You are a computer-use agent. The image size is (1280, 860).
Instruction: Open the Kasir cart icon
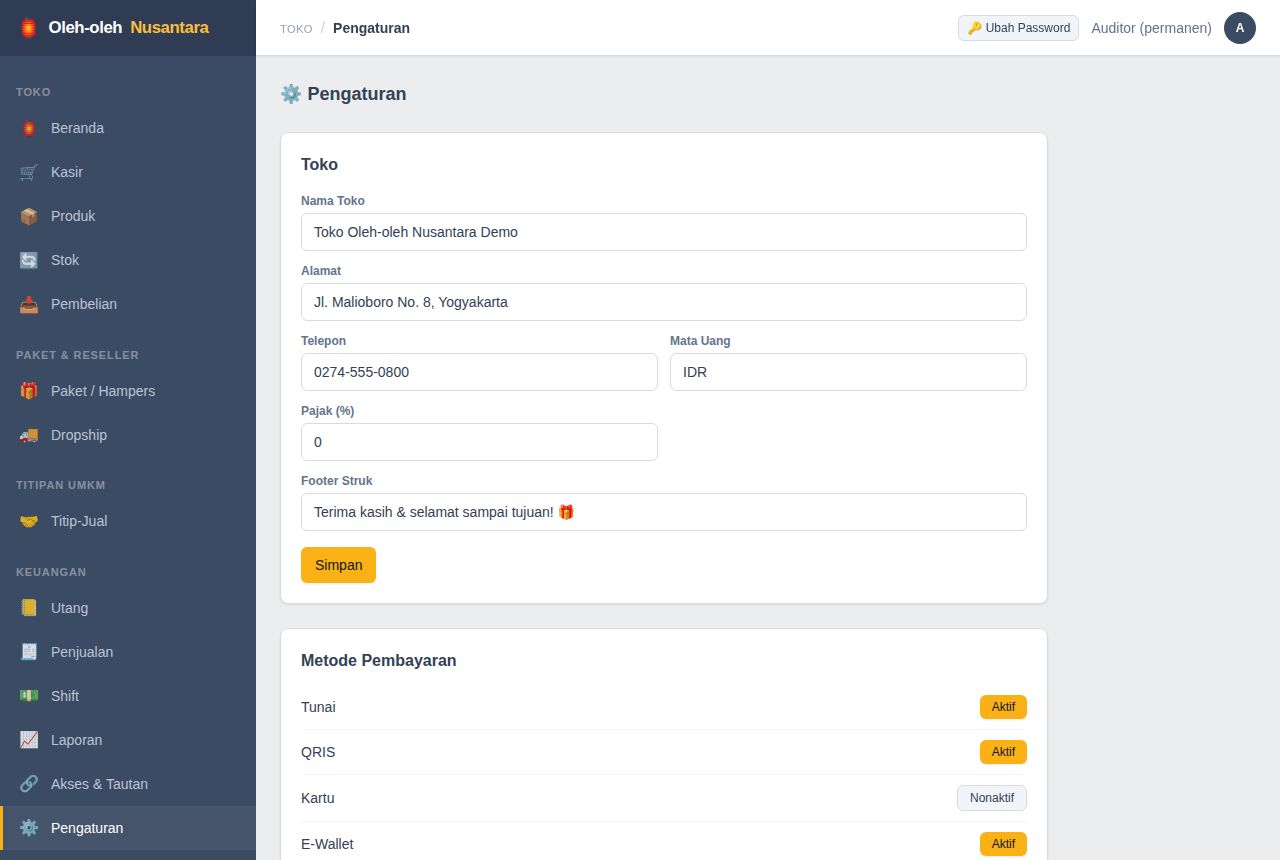click(29, 172)
